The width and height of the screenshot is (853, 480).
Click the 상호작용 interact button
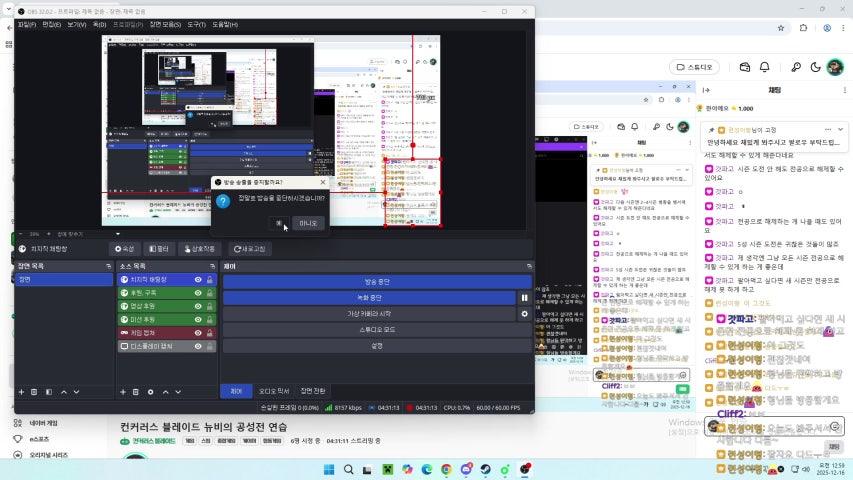click(199, 249)
